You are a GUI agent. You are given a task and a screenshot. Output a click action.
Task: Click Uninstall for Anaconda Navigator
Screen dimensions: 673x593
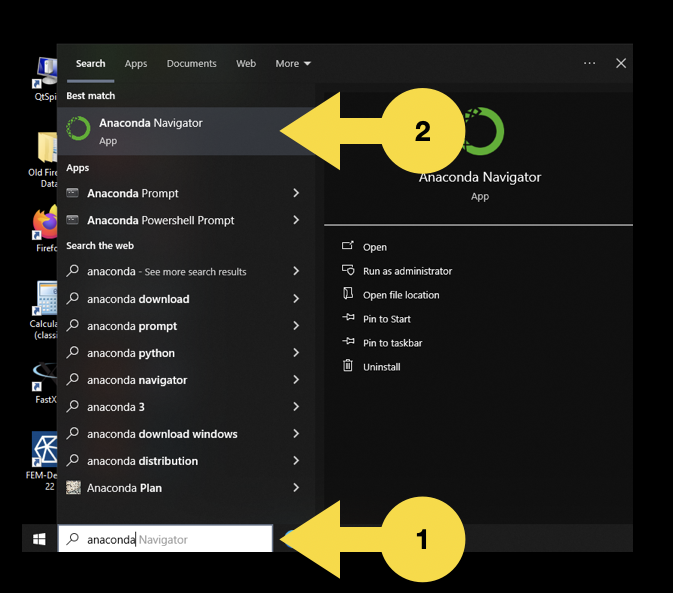click(x=382, y=367)
